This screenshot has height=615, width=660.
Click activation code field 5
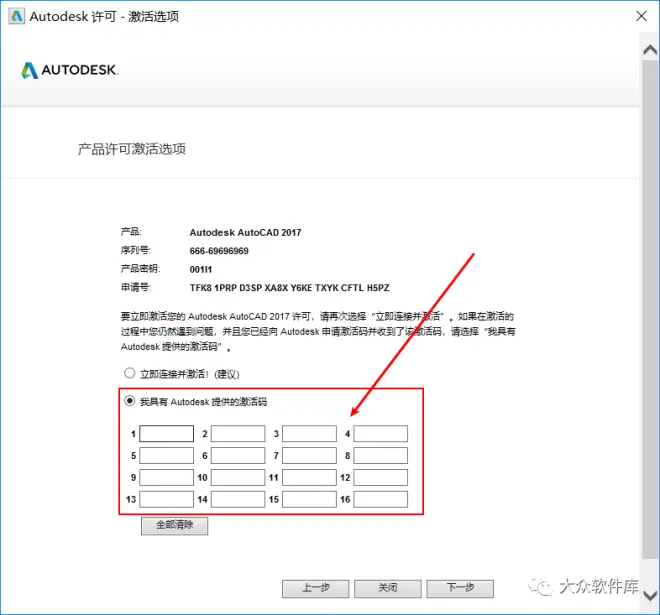pos(166,455)
